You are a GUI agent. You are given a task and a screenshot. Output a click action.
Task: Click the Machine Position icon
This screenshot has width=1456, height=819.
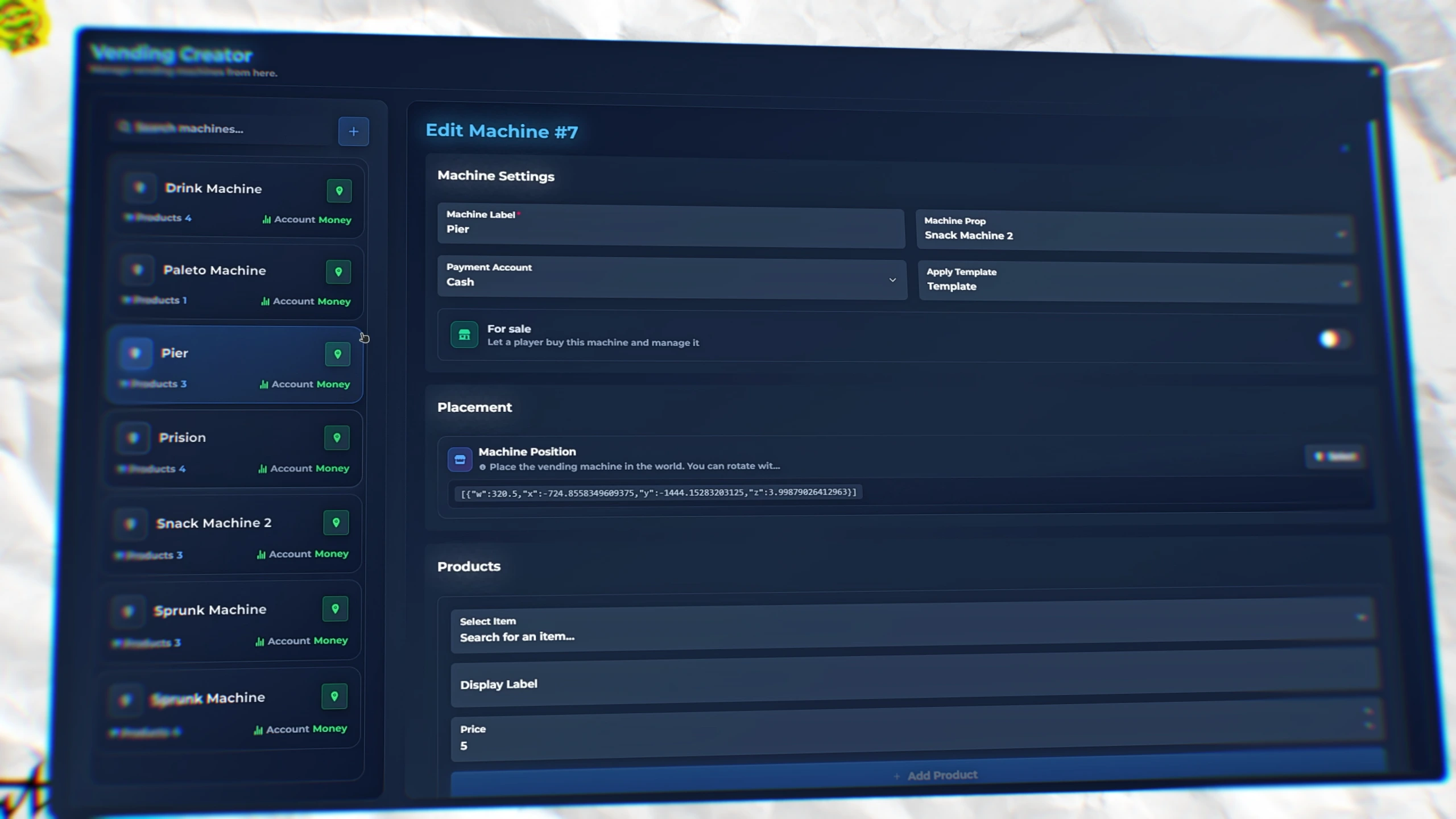pyautogui.click(x=460, y=459)
